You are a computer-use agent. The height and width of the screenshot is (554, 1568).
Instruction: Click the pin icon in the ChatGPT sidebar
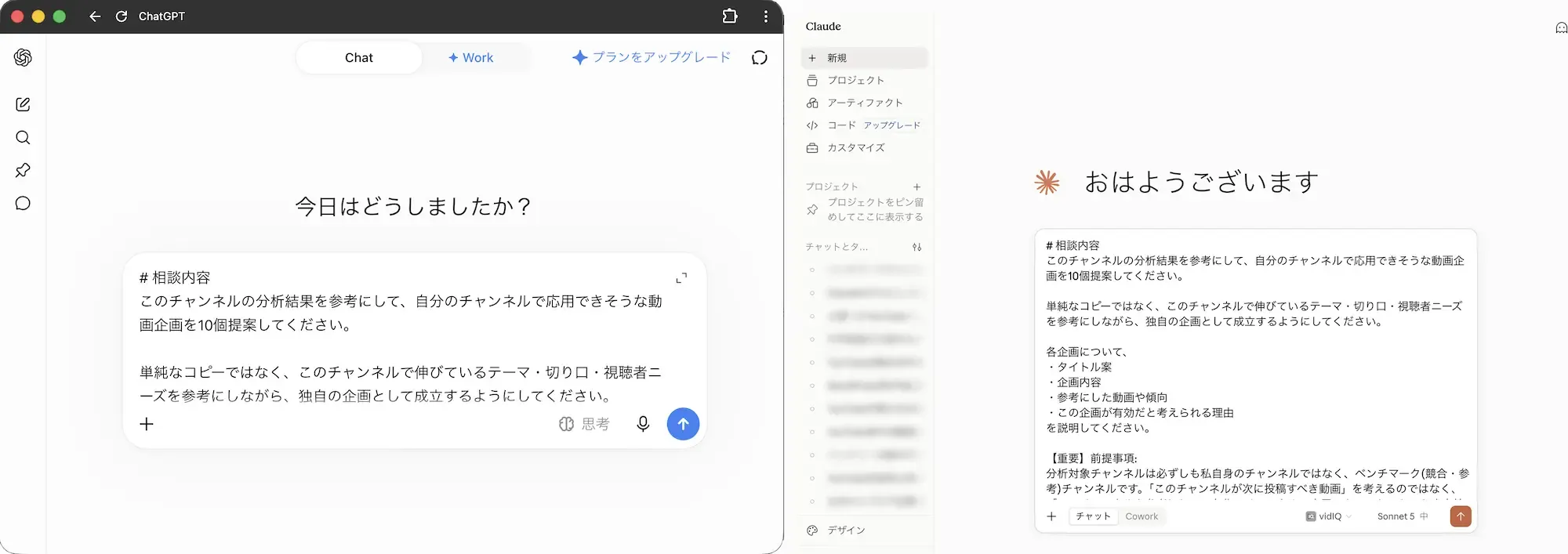(23, 170)
